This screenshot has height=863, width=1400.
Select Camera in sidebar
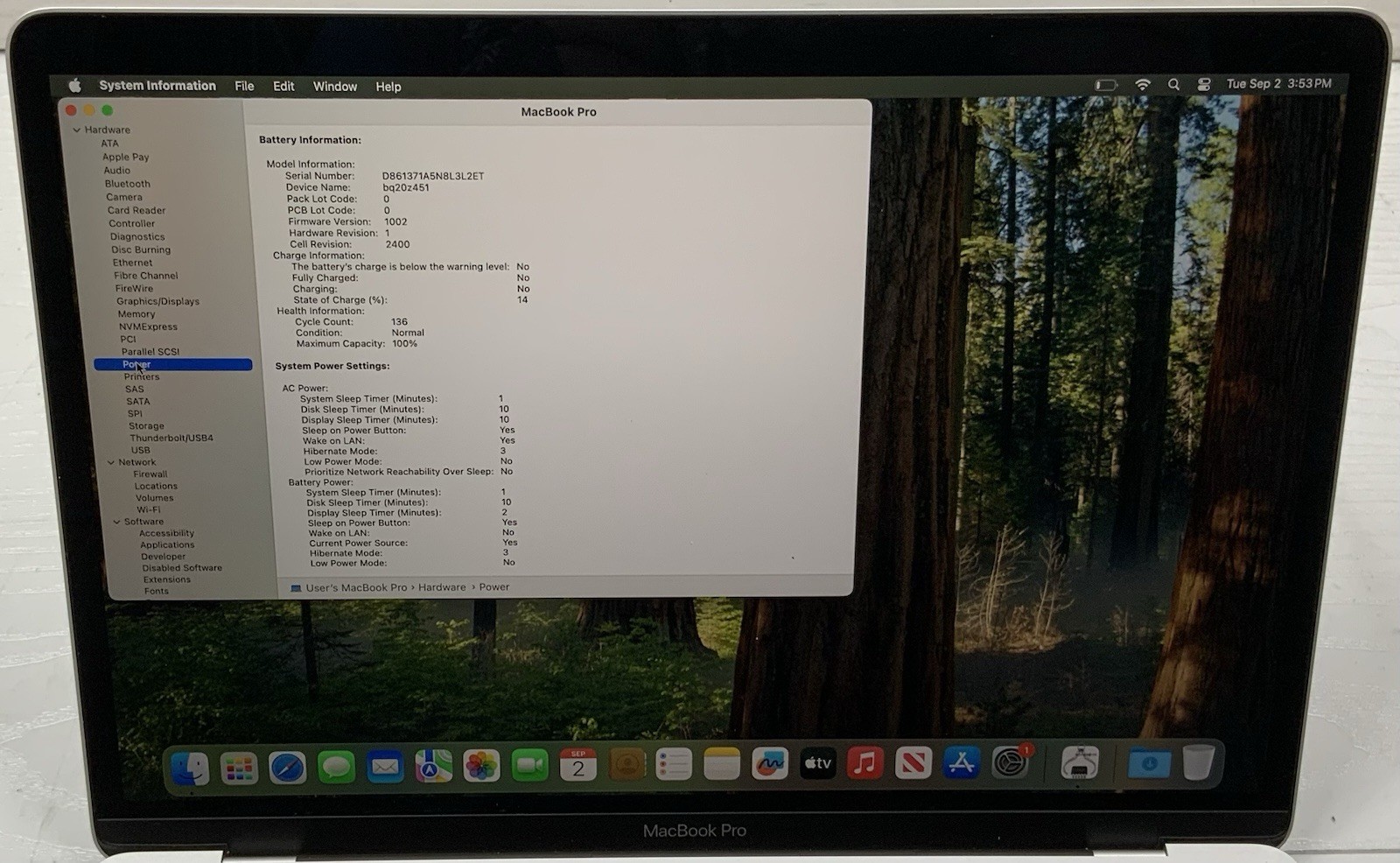pos(124,197)
